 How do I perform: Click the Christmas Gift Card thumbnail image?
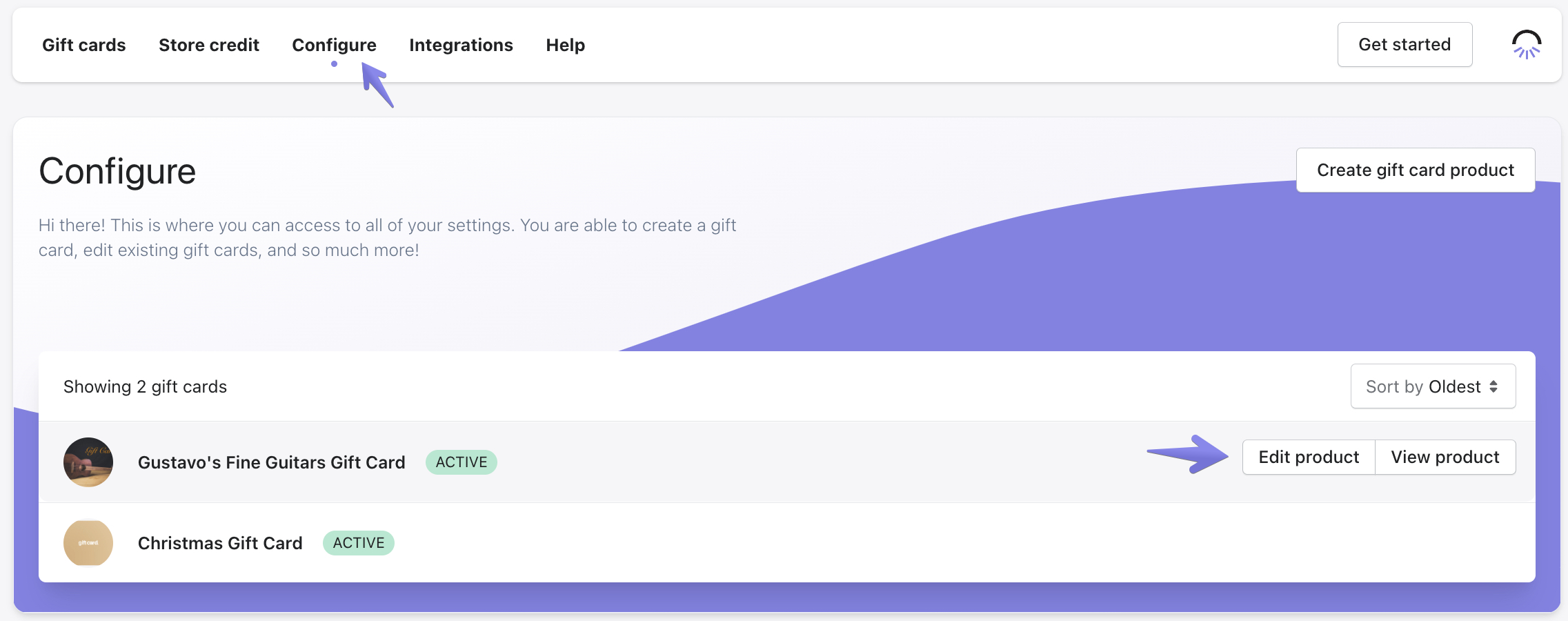(x=88, y=543)
